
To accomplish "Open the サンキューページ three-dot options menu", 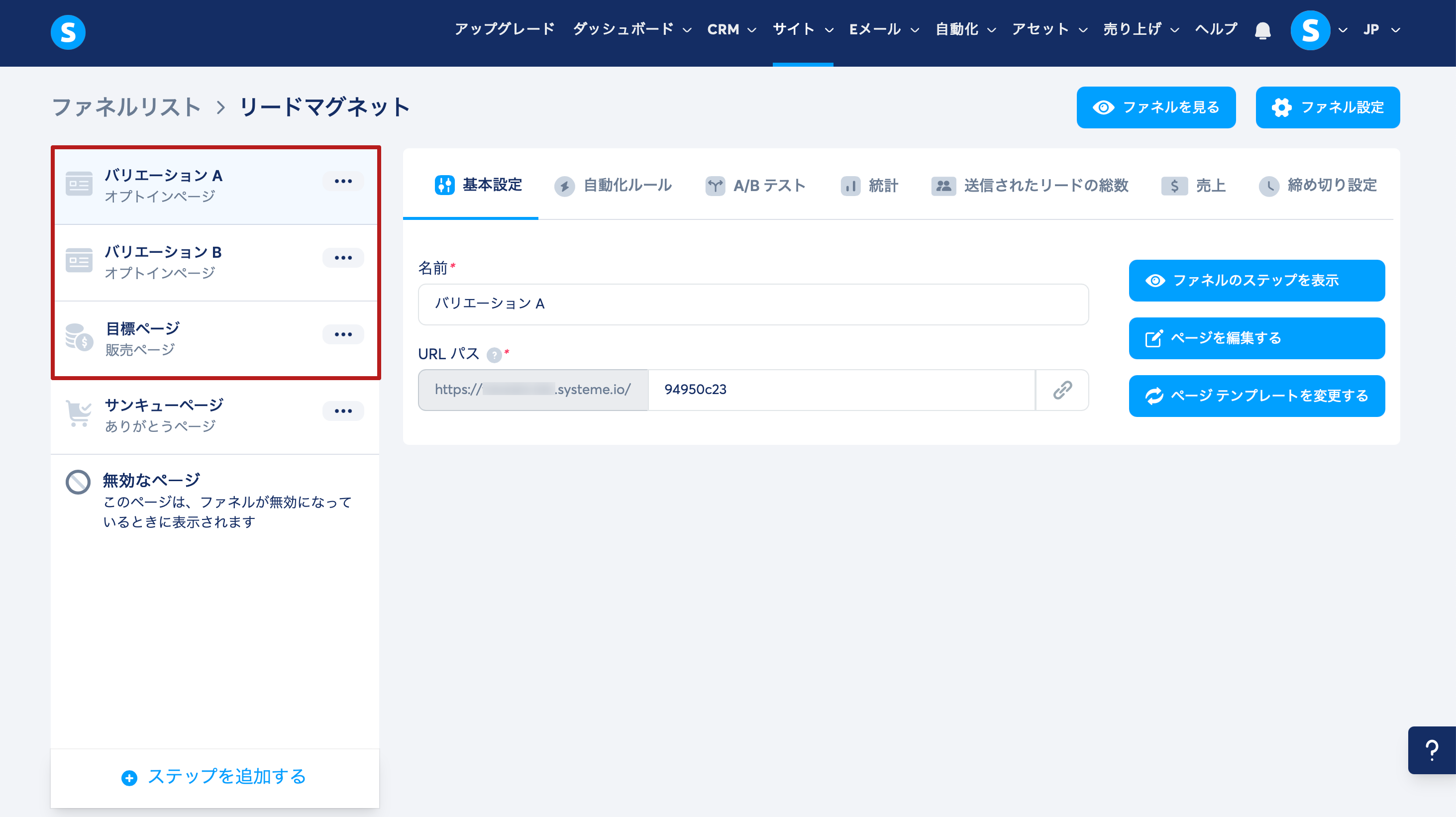I will [x=343, y=411].
